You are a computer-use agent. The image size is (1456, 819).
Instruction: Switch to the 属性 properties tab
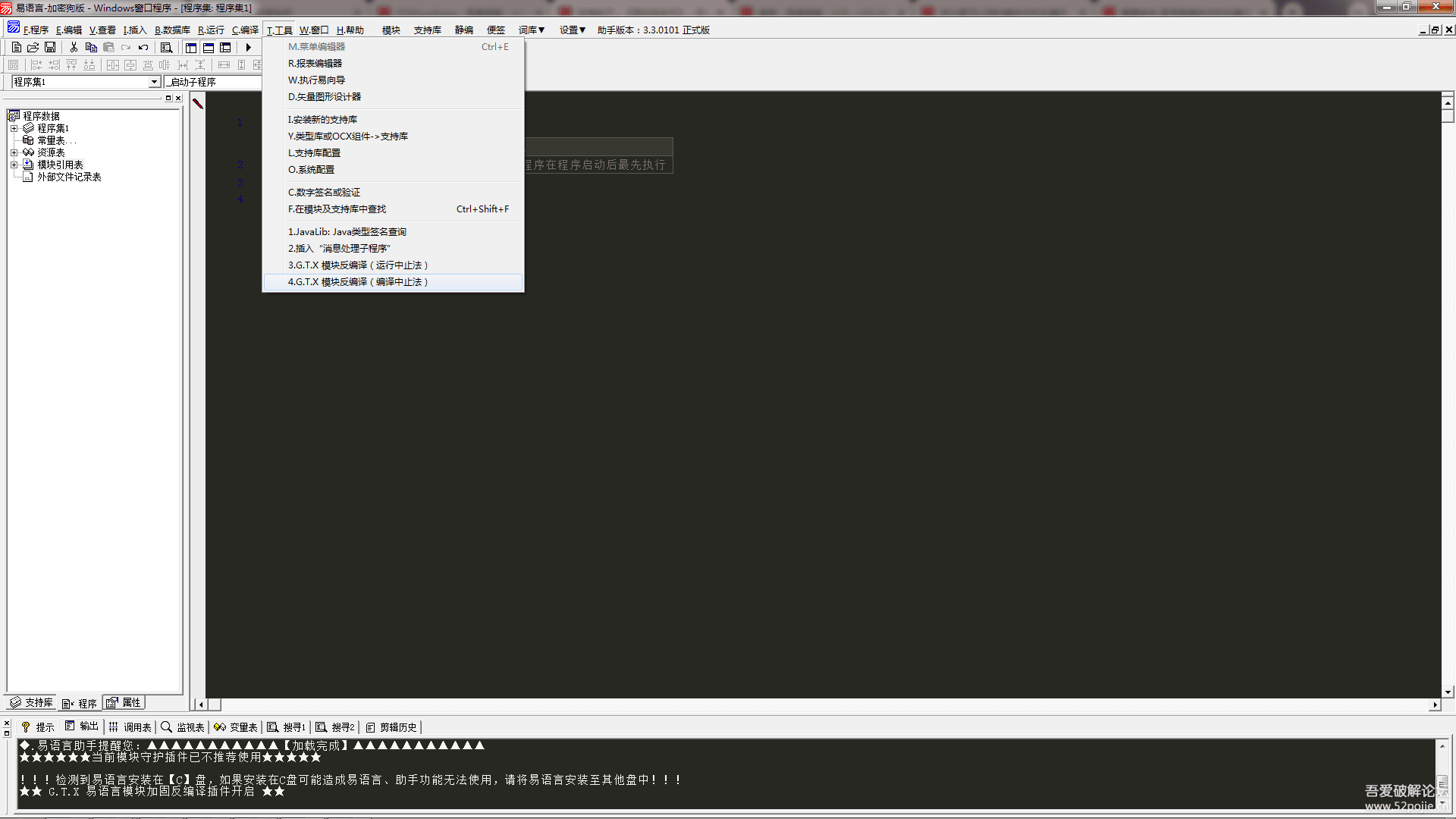[124, 703]
